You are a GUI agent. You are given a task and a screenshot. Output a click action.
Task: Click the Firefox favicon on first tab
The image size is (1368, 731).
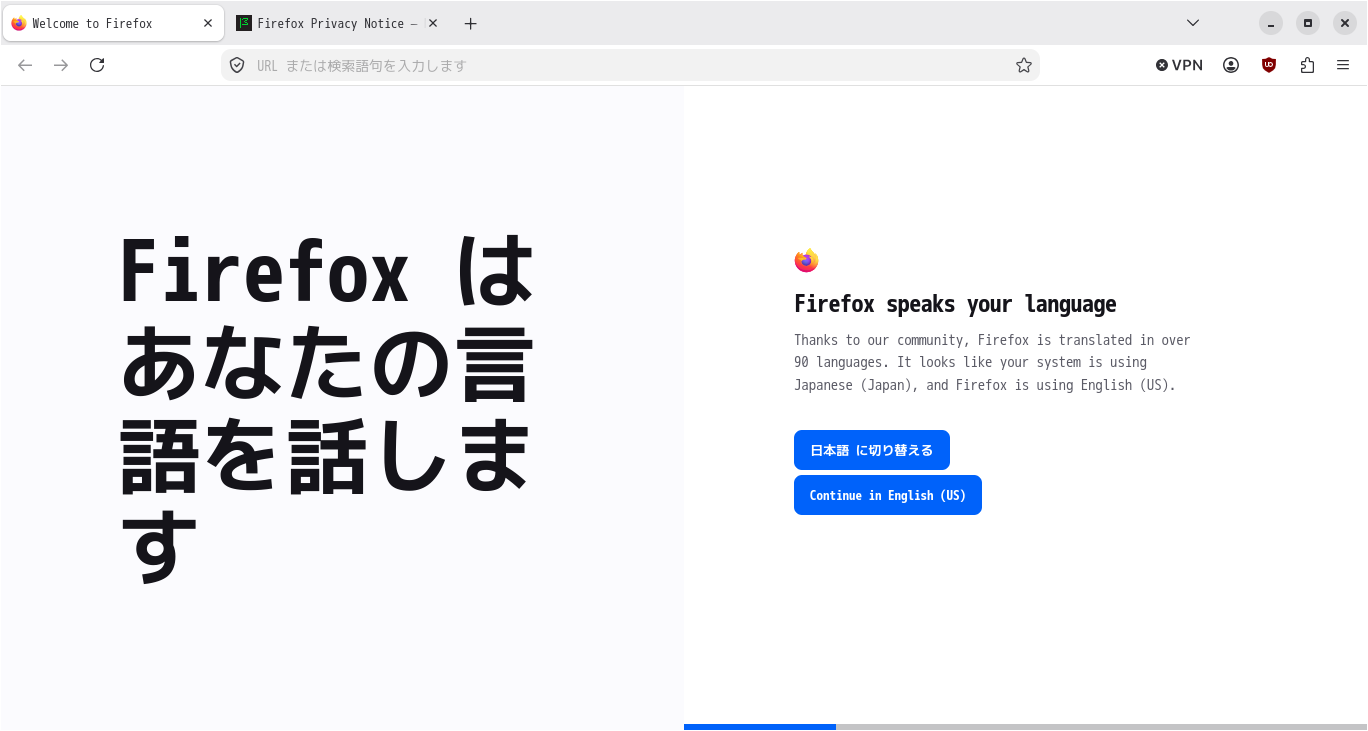click(19, 23)
